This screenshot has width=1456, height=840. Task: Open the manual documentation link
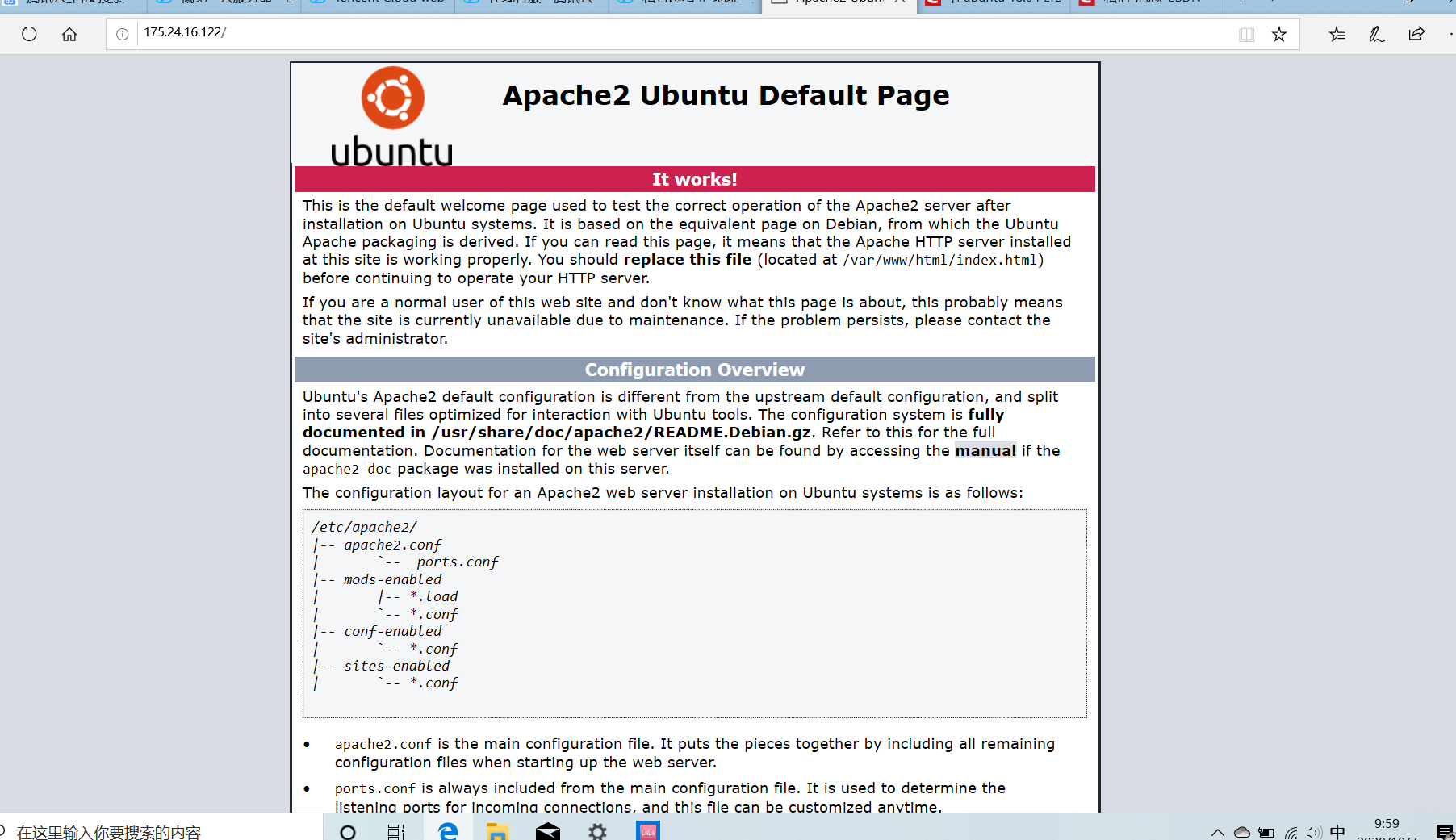click(x=985, y=450)
